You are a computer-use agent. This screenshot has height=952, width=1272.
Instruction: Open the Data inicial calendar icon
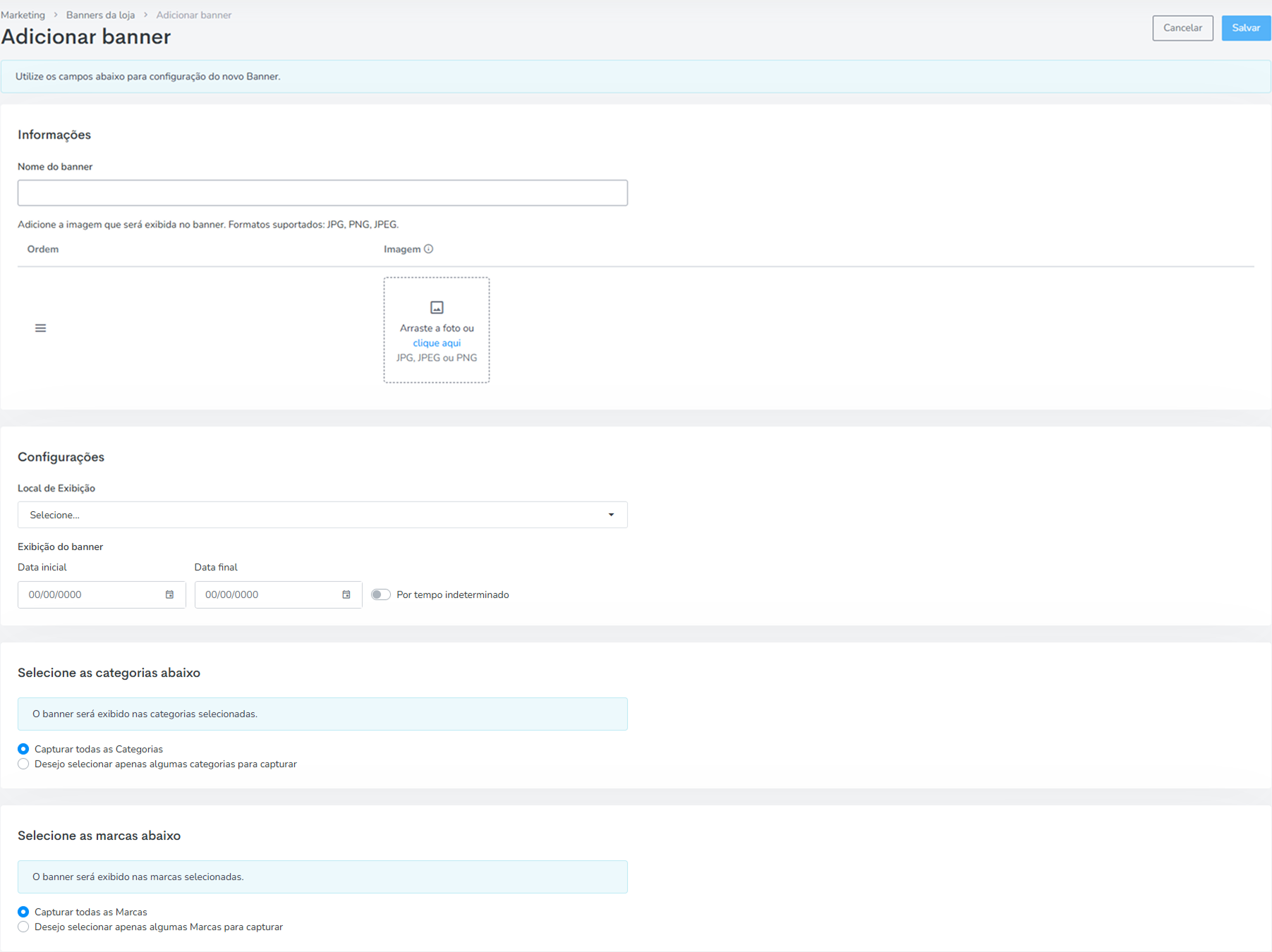click(169, 594)
